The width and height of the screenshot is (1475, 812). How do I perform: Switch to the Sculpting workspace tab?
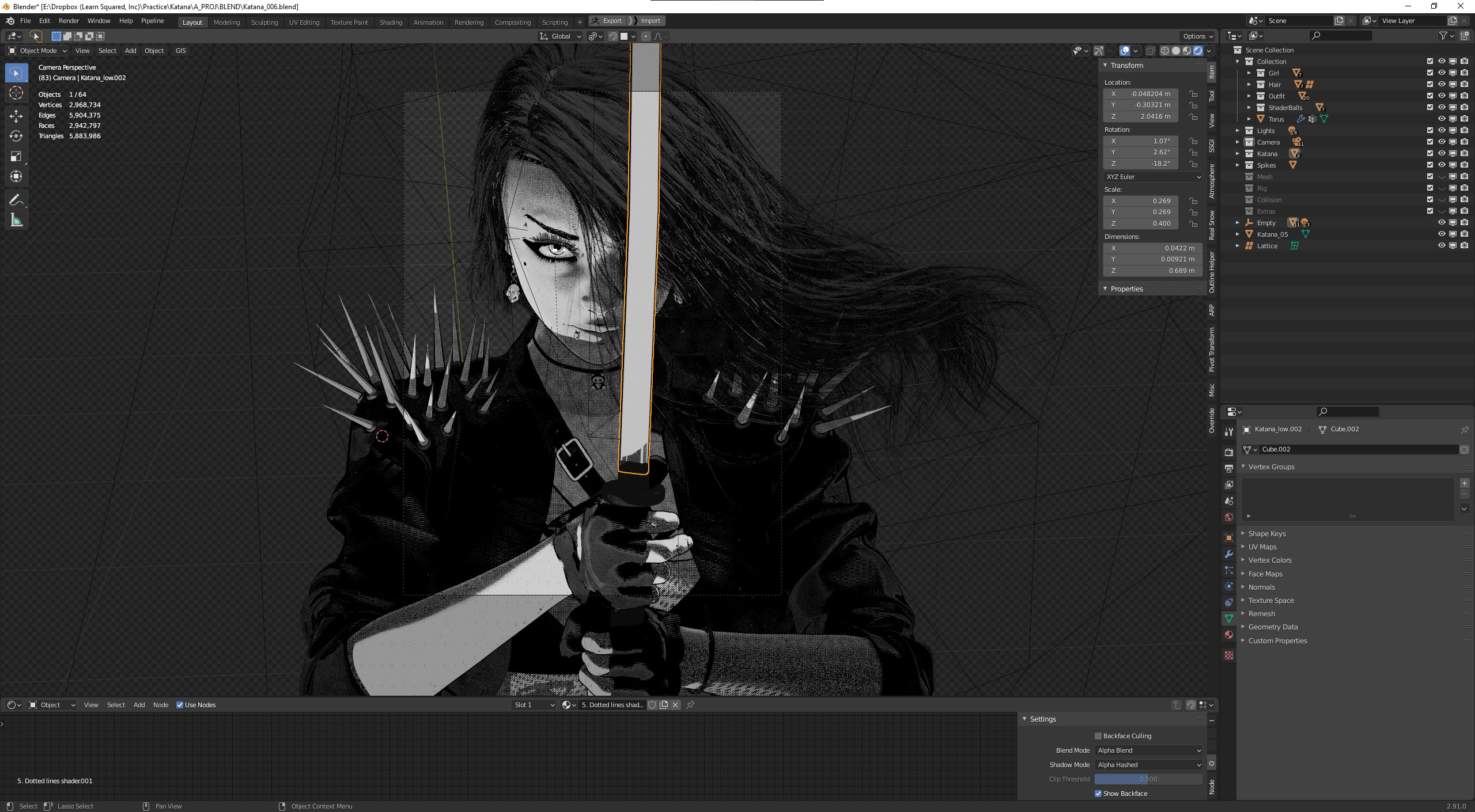point(264,22)
